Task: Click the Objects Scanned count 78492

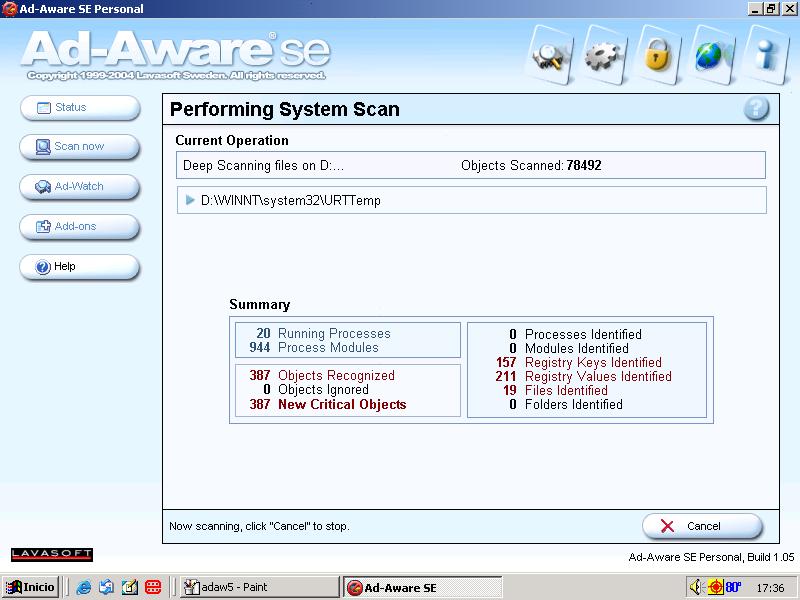Action: [584, 165]
